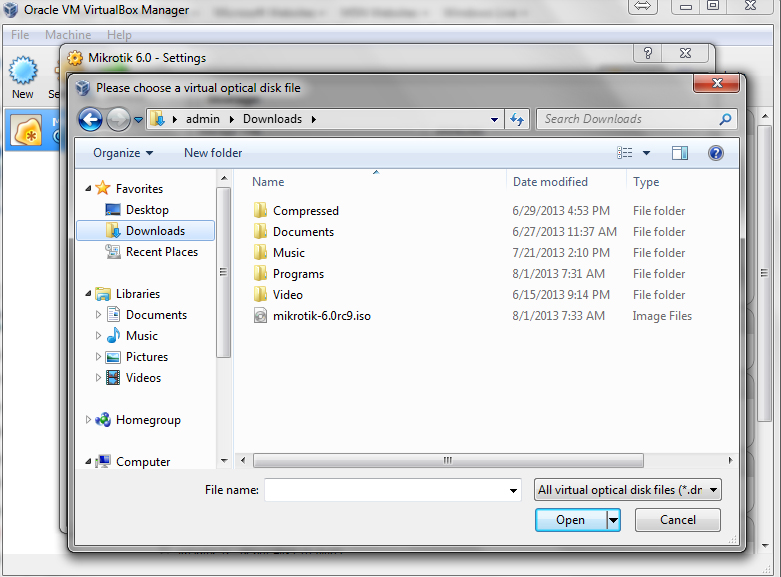Open the recent locations dropdown arrow

(x=138, y=120)
